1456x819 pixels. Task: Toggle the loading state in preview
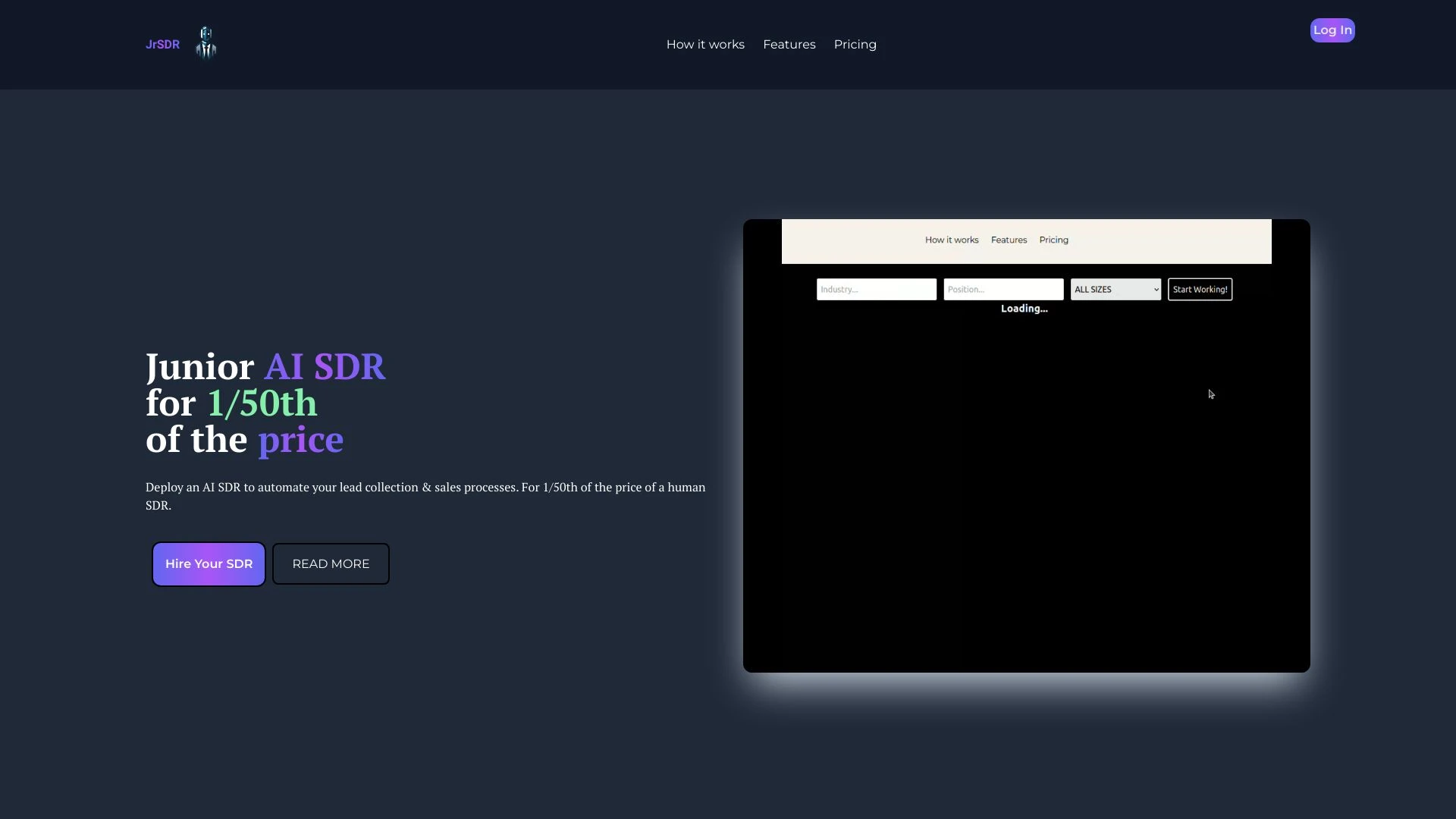pyautogui.click(x=1024, y=308)
